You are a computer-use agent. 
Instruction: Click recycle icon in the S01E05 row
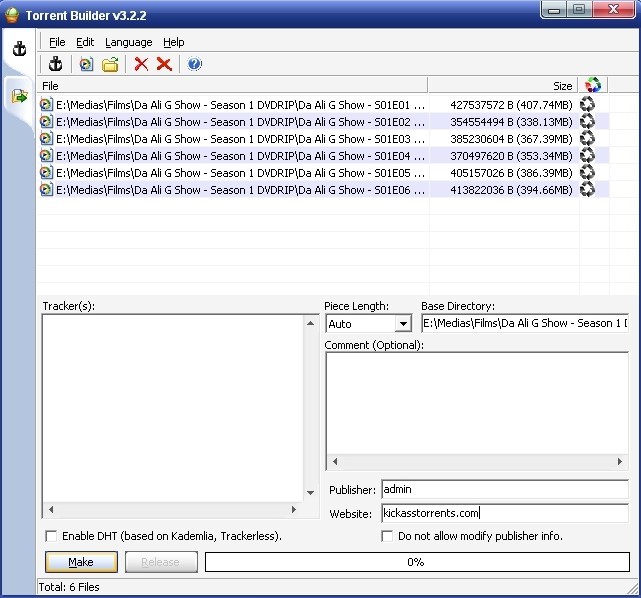pyautogui.click(x=587, y=172)
